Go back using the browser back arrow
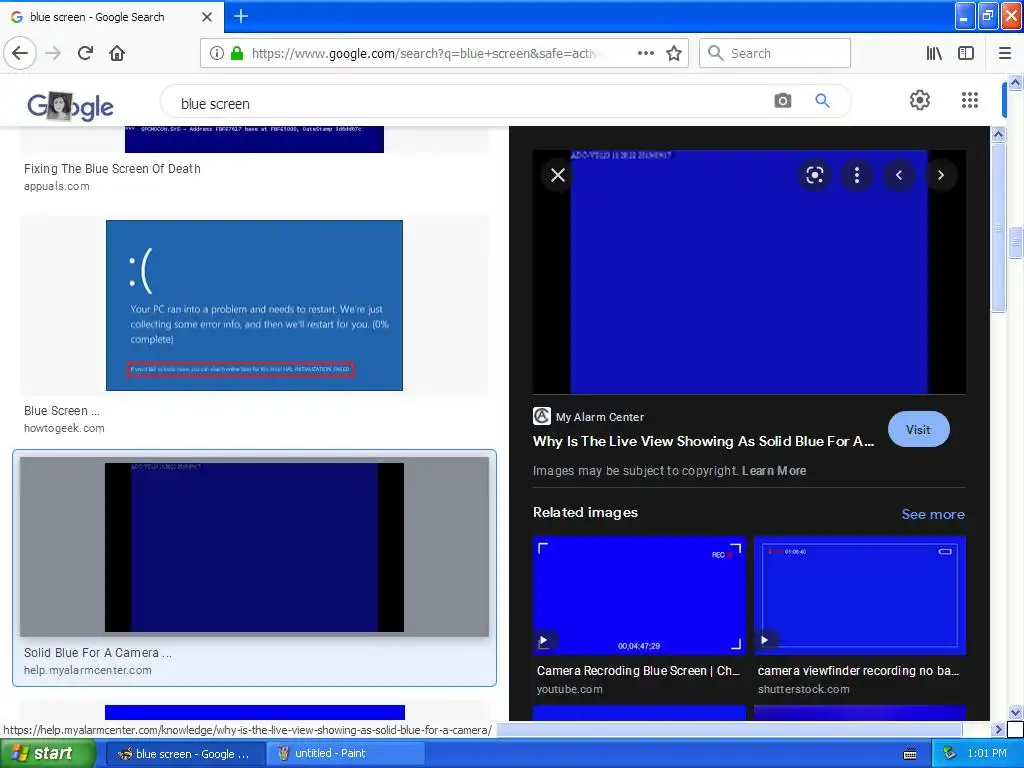The width and height of the screenshot is (1024, 768). 20,53
